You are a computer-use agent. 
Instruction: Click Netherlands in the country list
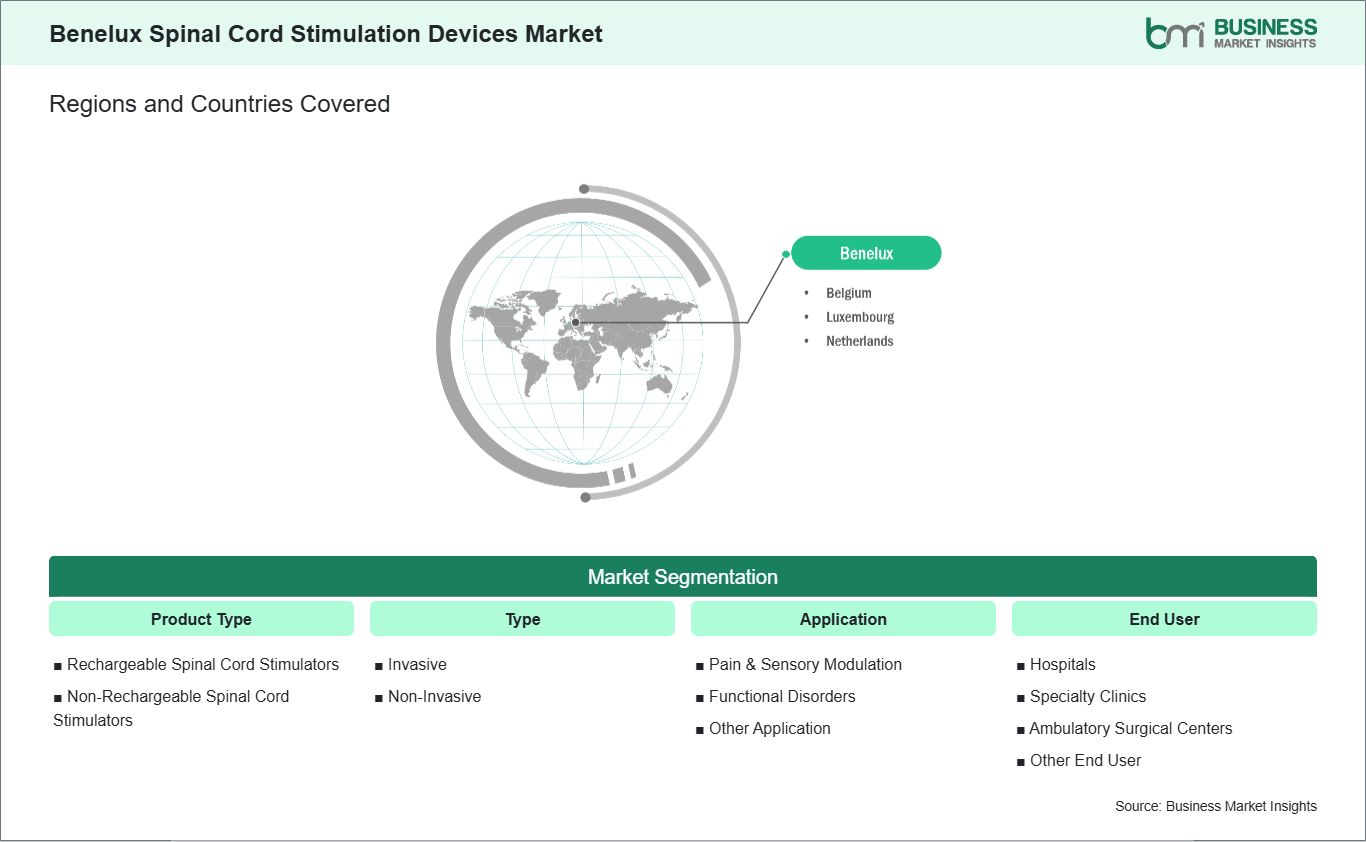point(860,341)
